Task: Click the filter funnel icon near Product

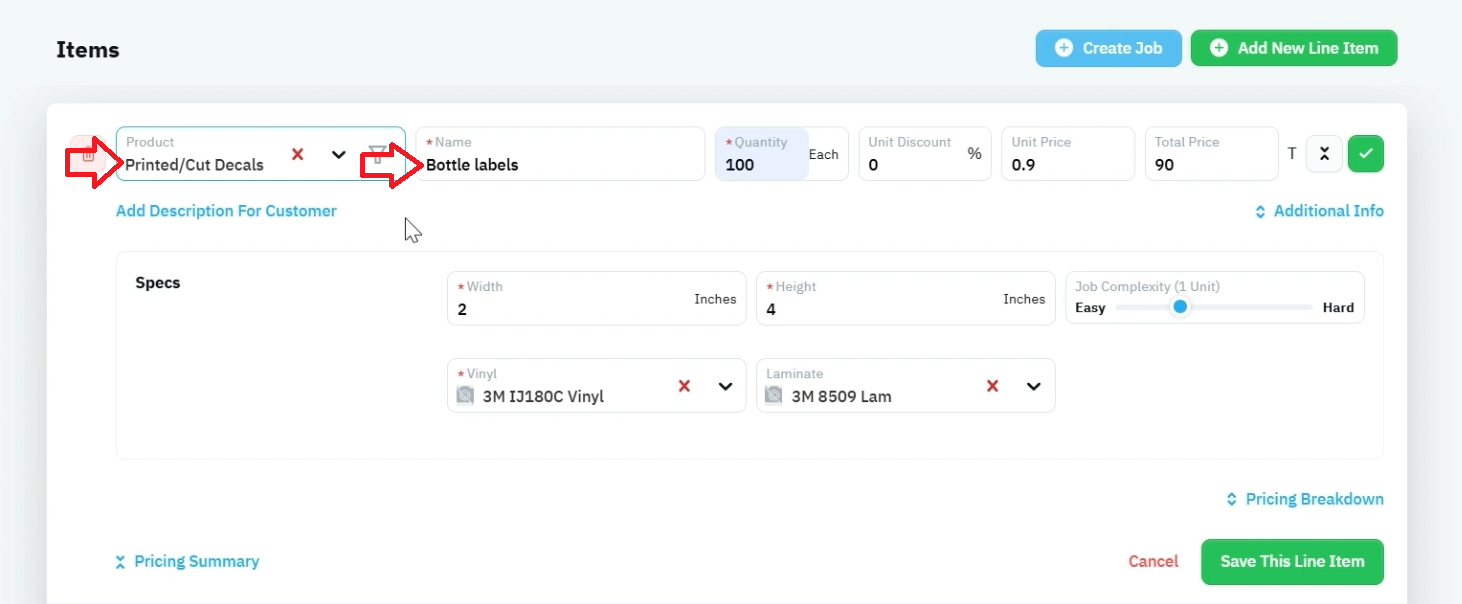Action: point(377,154)
